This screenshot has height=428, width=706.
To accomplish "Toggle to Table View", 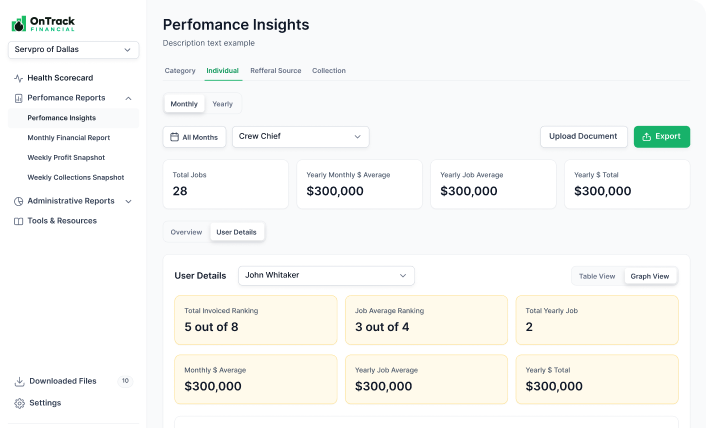I will coord(597,276).
